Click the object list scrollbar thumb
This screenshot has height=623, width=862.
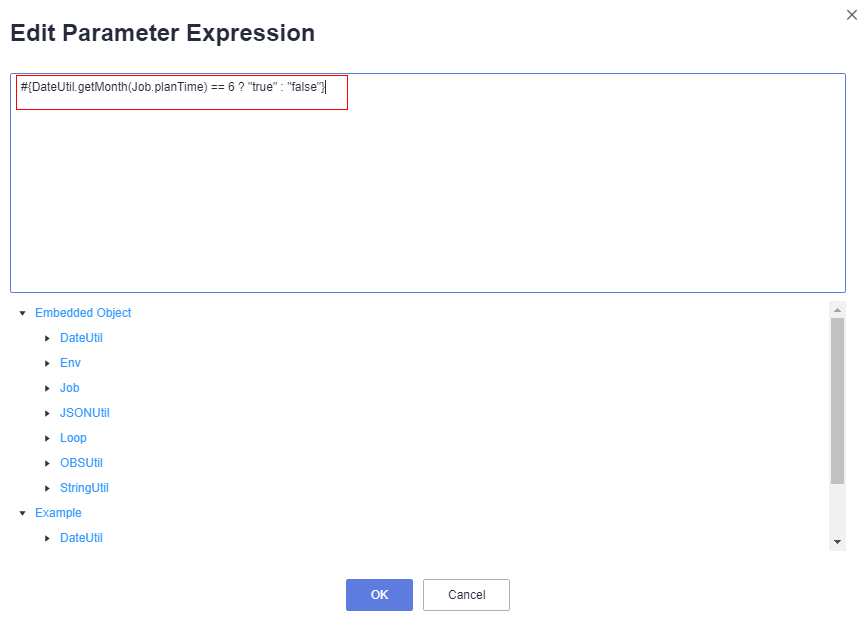(837, 400)
